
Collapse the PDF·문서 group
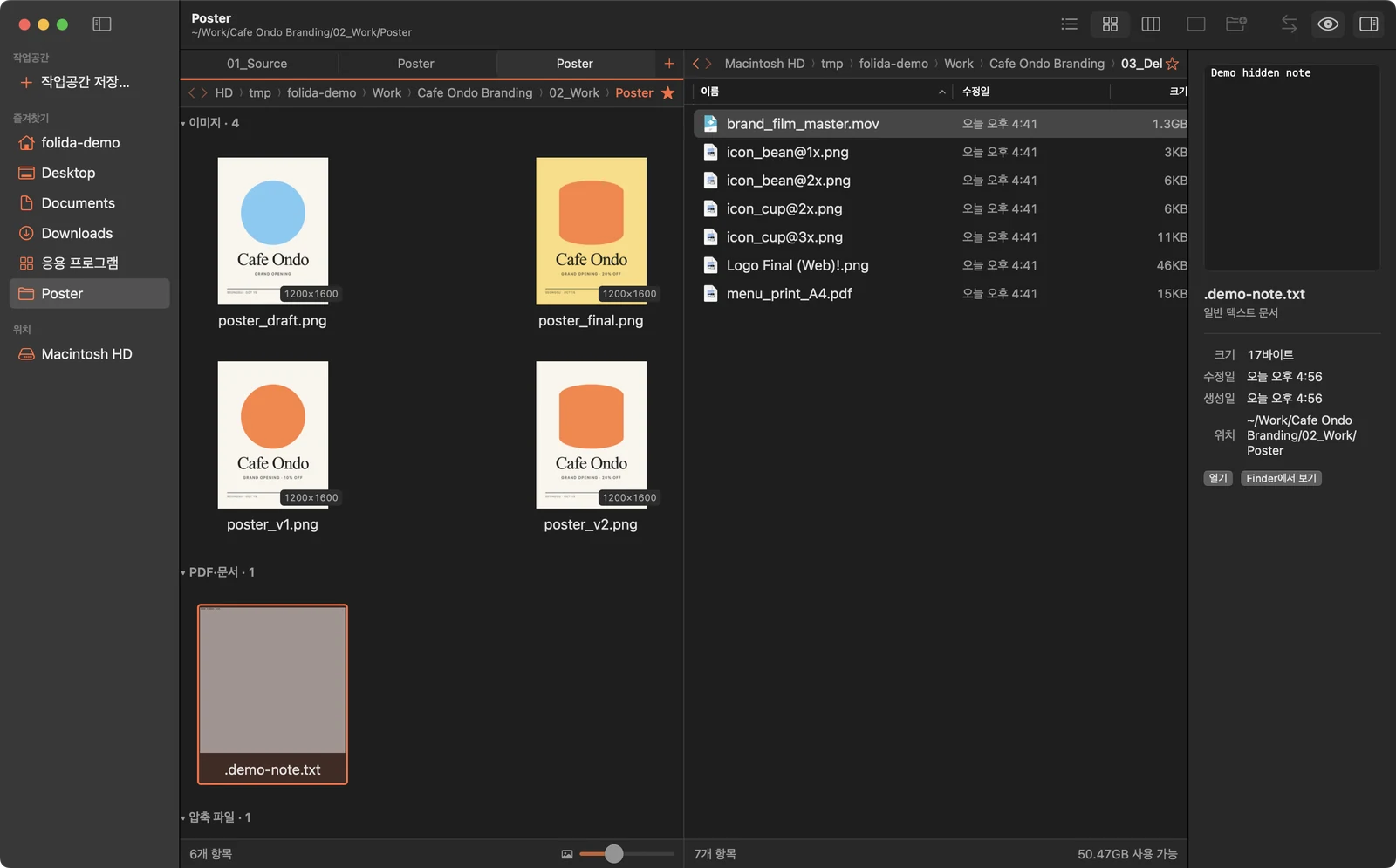pyautogui.click(x=183, y=573)
